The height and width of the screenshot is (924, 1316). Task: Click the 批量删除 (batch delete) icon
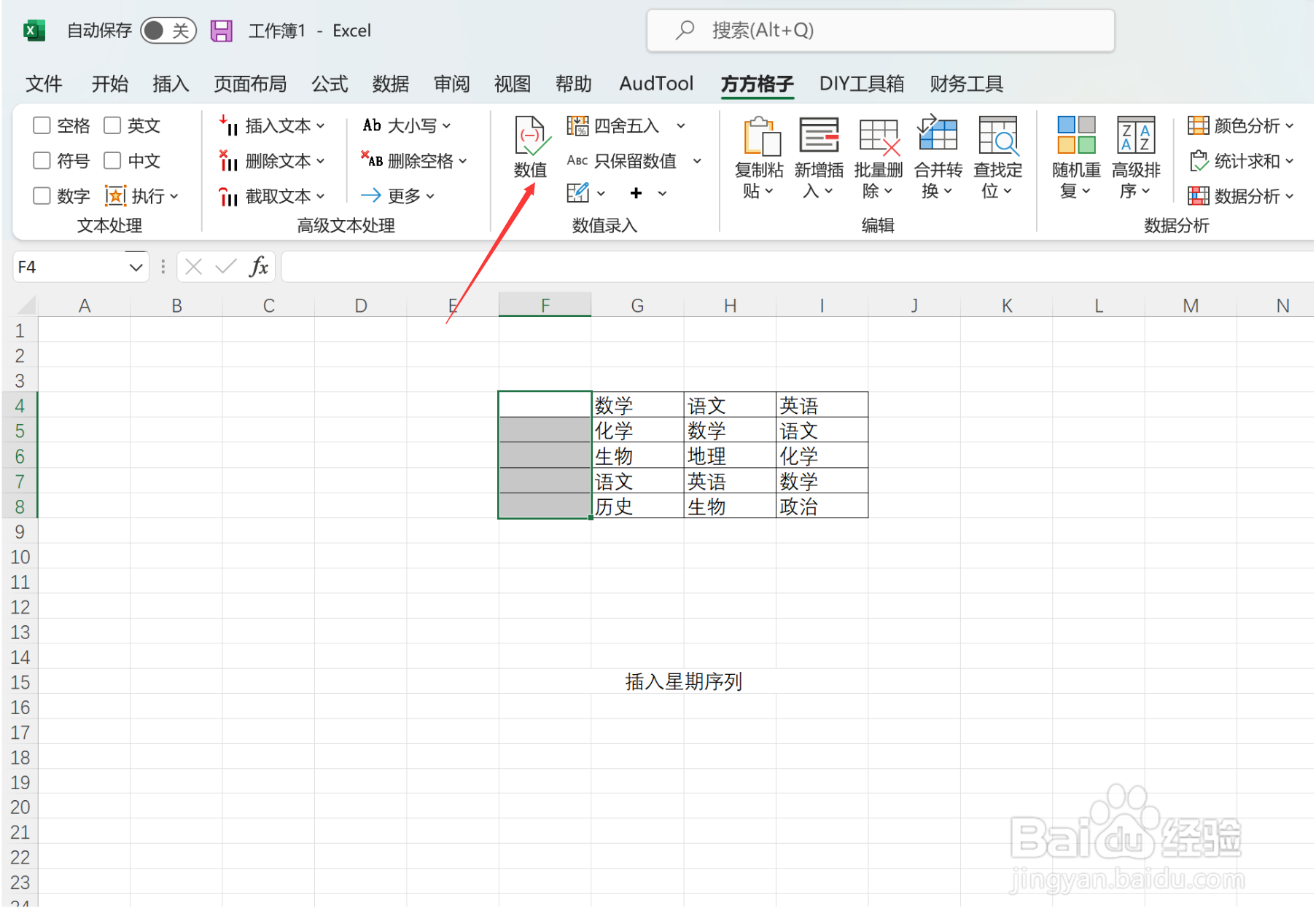click(x=879, y=136)
